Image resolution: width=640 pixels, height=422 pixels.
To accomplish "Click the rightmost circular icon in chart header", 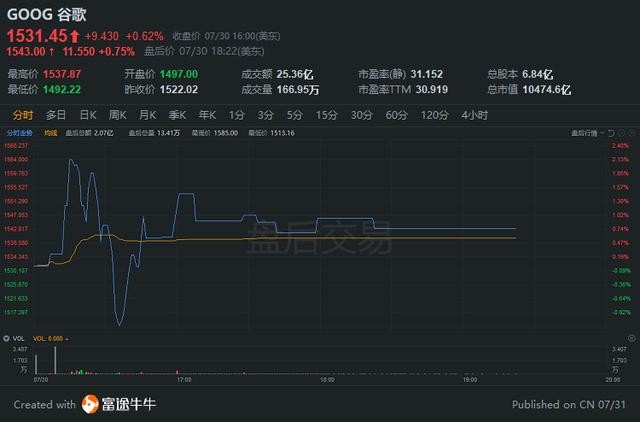I will [631, 133].
